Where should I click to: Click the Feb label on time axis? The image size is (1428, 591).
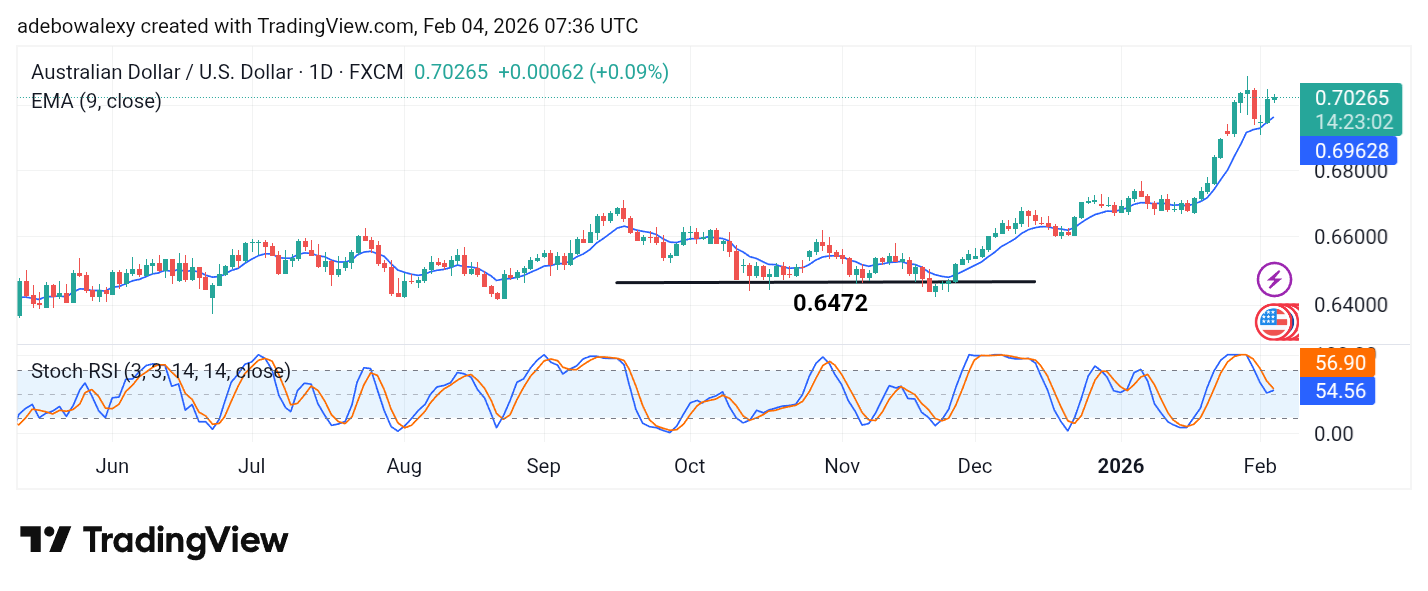click(1260, 466)
